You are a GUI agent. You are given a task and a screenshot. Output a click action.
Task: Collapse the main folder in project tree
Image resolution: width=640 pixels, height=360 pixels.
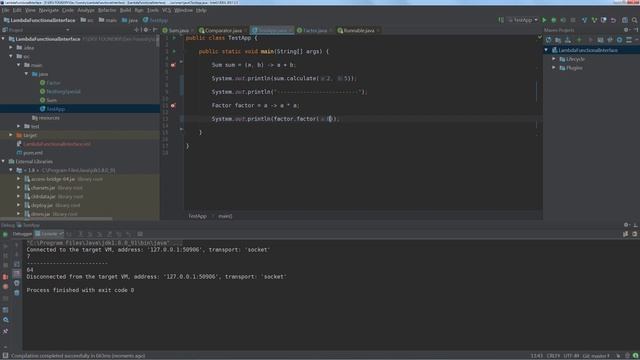19,65
